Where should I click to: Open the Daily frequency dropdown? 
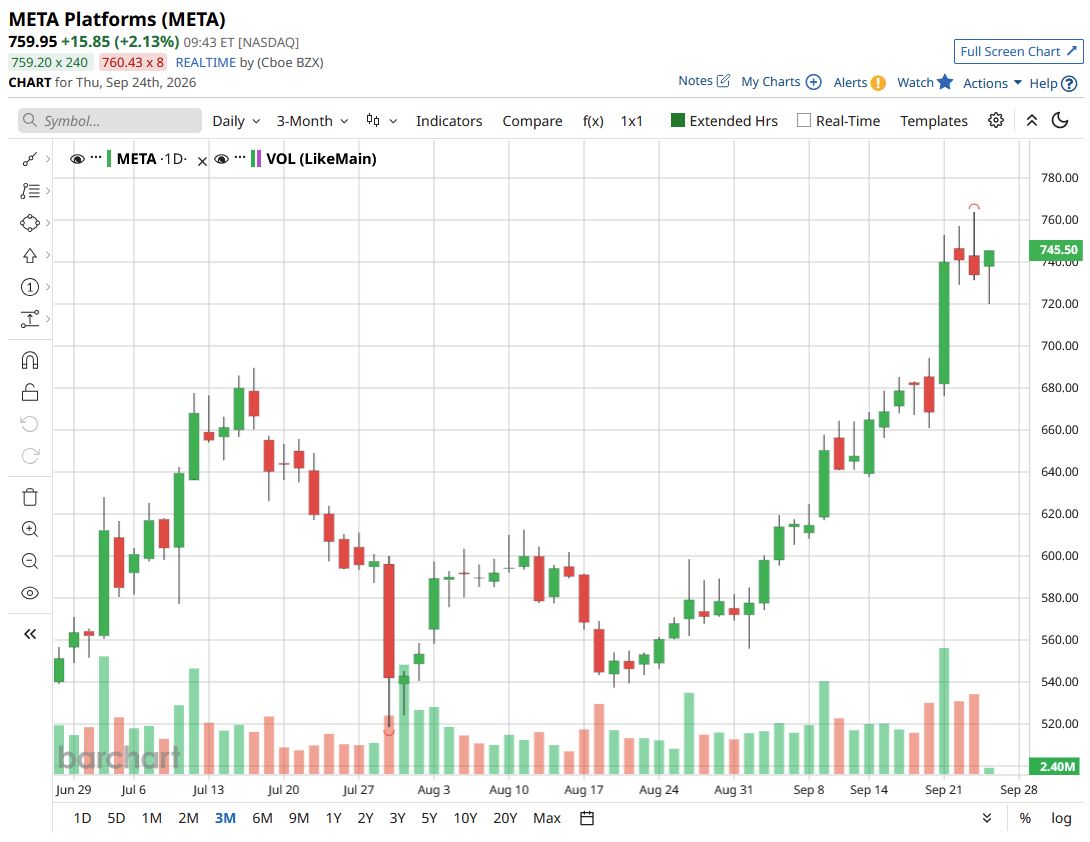pos(236,121)
